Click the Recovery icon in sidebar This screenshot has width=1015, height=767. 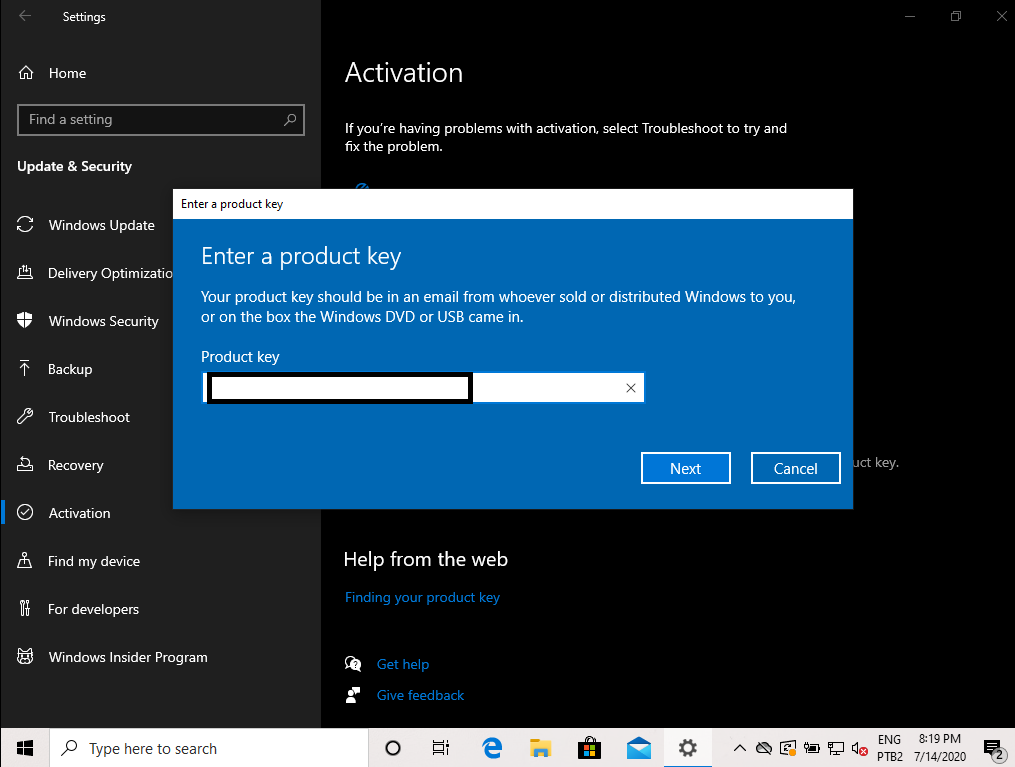pyautogui.click(x=25, y=464)
